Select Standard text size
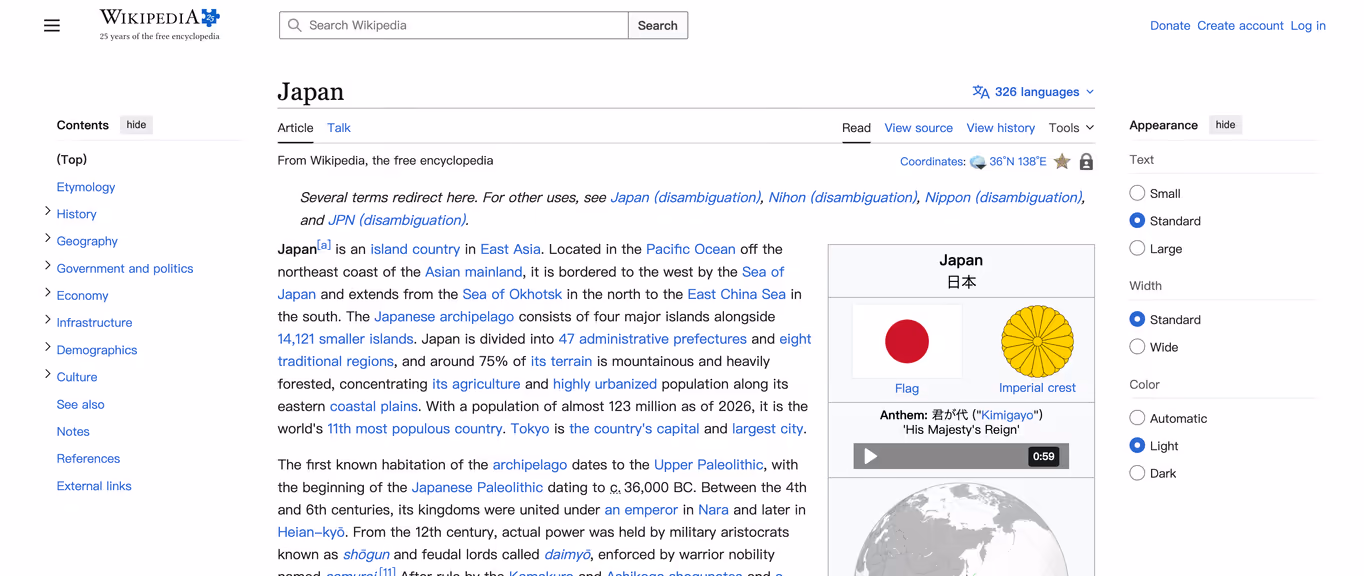Viewport: 1364px width, 576px height. tap(1137, 220)
